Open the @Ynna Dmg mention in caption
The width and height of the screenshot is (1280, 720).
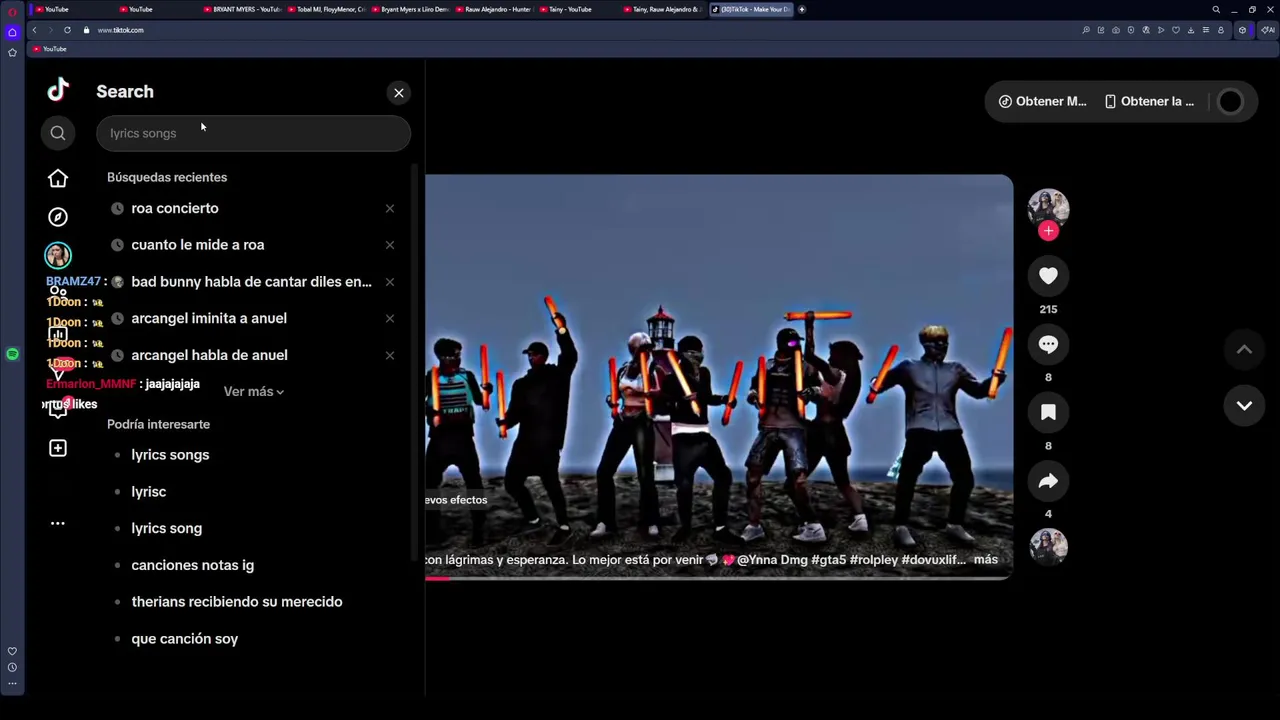point(772,560)
